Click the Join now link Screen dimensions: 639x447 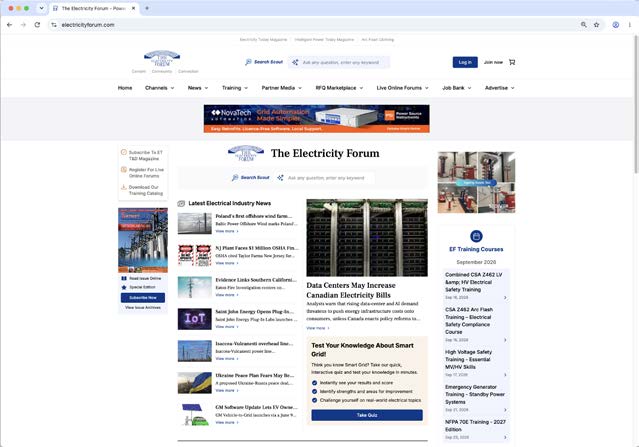click(x=493, y=62)
